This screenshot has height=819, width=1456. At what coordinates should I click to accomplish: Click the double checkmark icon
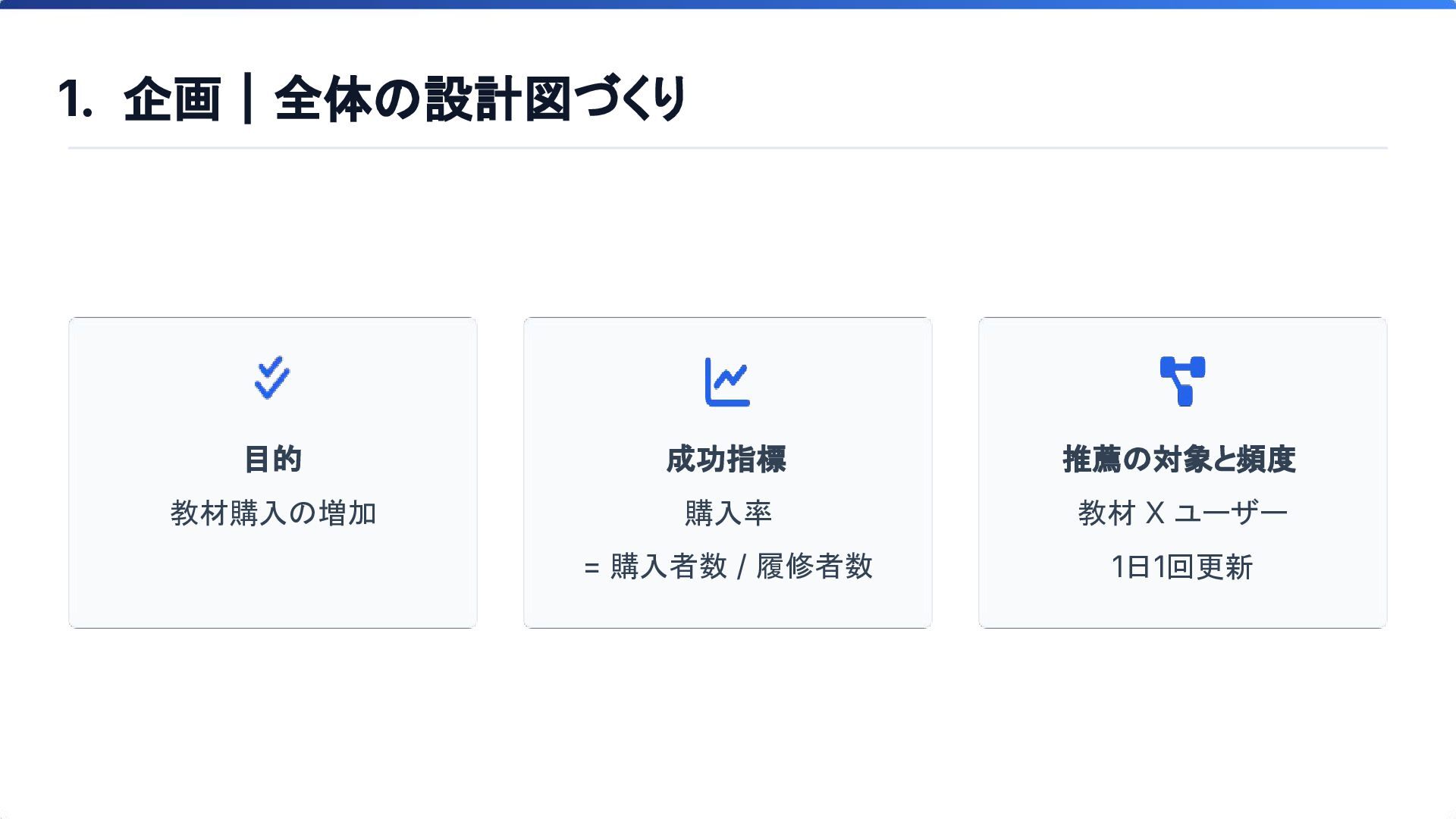tap(272, 378)
